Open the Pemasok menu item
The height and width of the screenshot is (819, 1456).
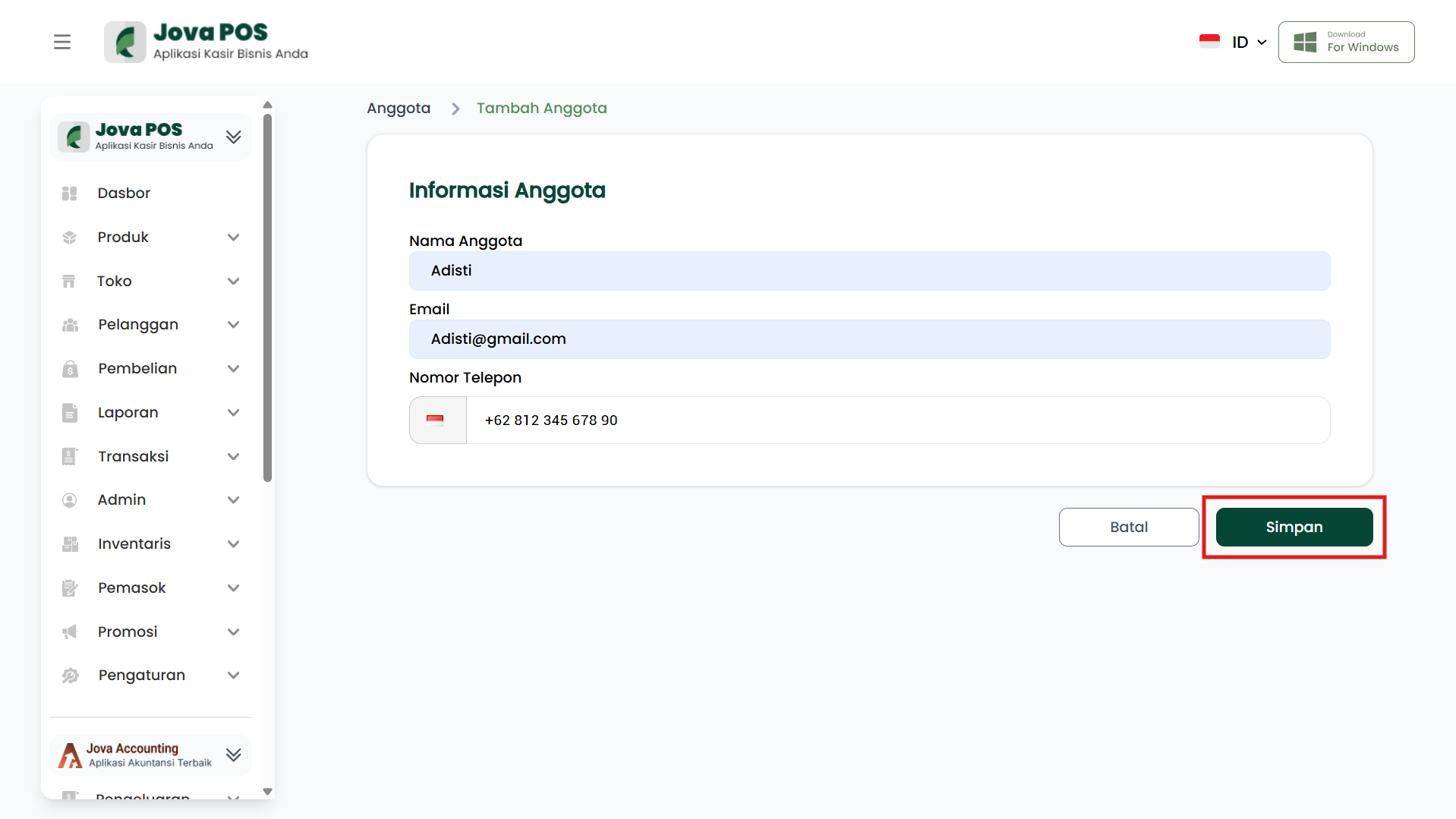click(131, 588)
